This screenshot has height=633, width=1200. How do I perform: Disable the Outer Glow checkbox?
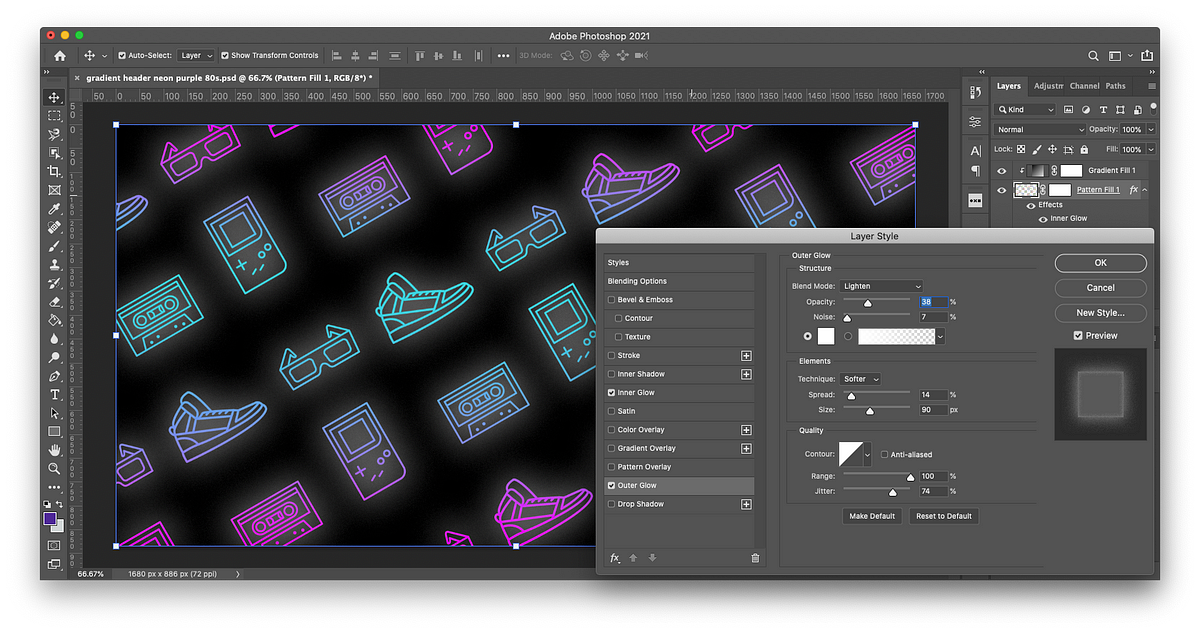pyautogui.click(x=612, y=486)
